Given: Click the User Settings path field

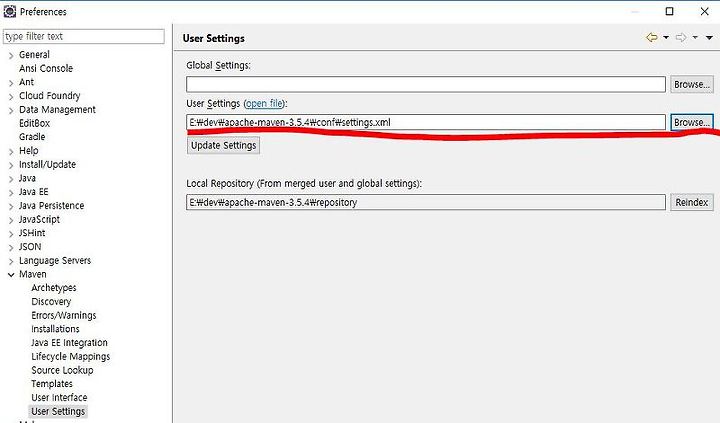Looking at the screenshot, I should coord(426,123).
